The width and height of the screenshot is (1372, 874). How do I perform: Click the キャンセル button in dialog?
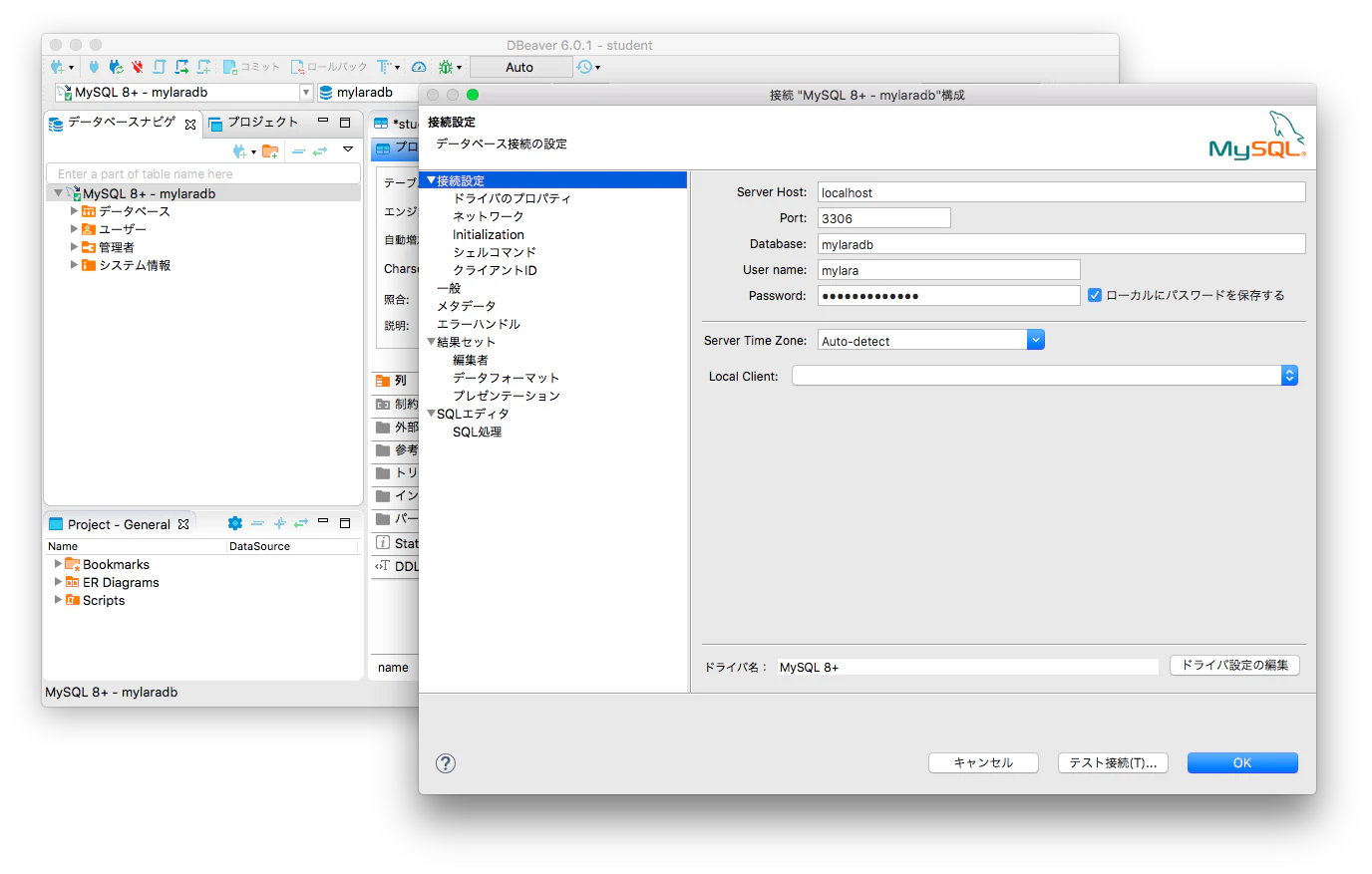[983, 762]
